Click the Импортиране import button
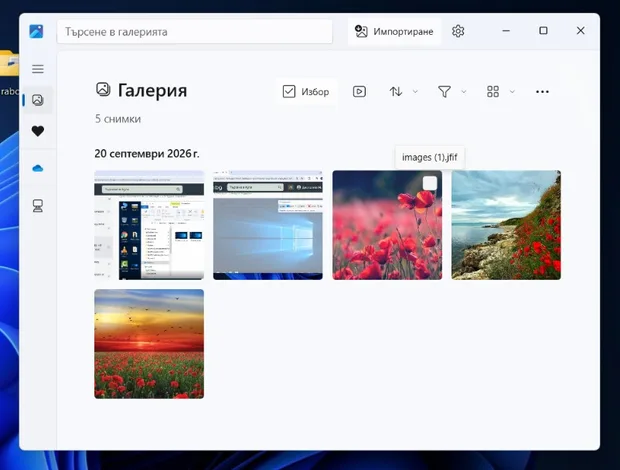The height and width of the screenshot is (470, 620). pos(394,31)
